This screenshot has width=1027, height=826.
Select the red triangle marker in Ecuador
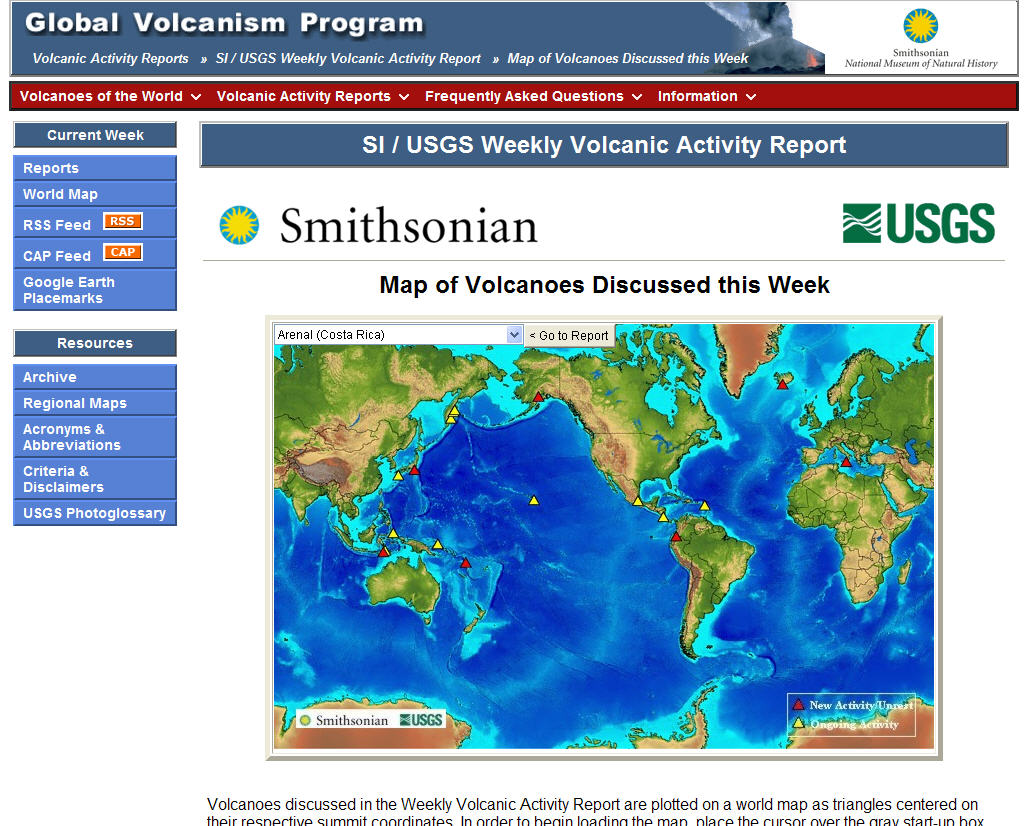tap(676, 536)
